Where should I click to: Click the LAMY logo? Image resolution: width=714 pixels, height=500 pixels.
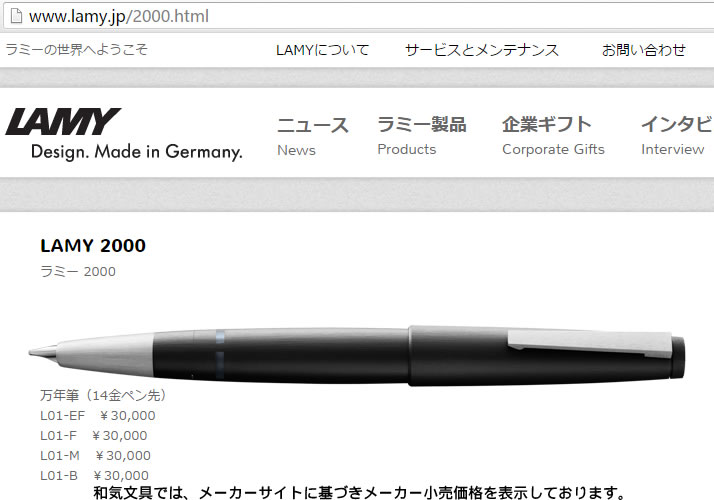(63, 122)
